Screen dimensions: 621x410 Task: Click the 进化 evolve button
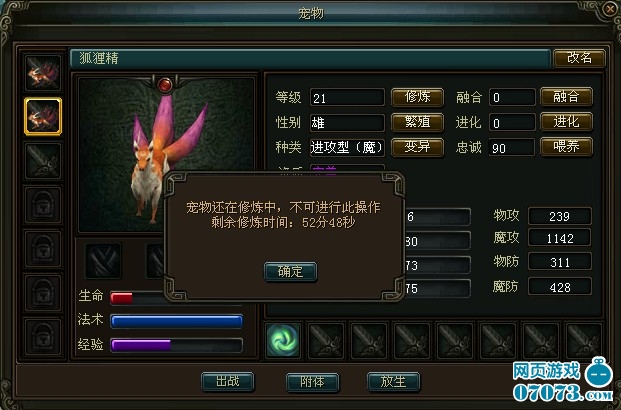tap(566, 122)
